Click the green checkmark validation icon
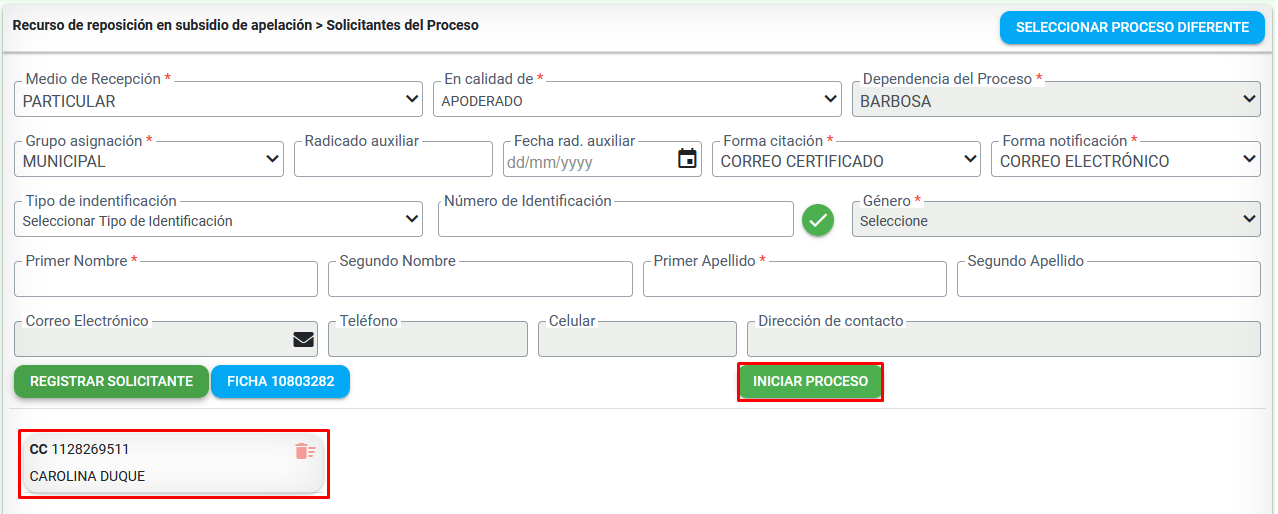 point(818,220)
